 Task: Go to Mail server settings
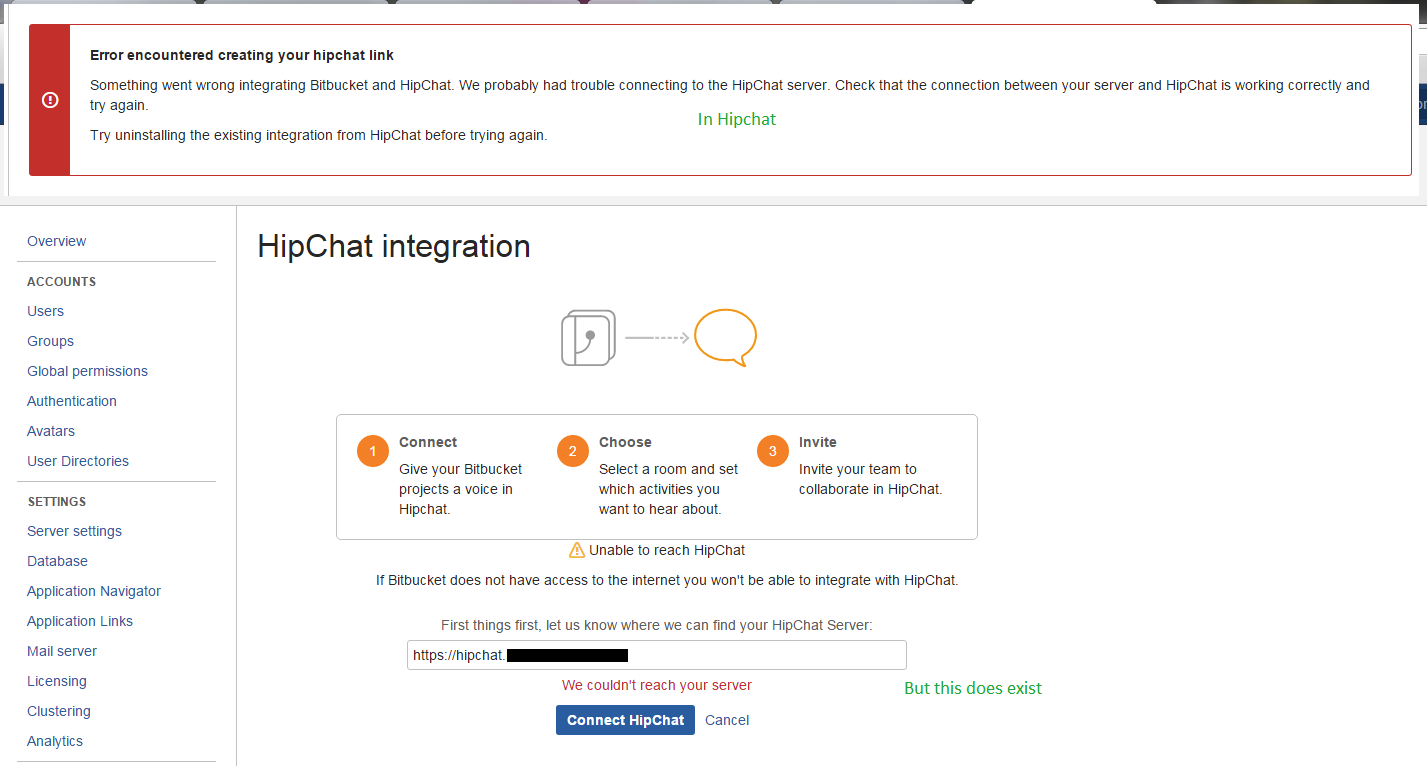(x=62, y=651)
